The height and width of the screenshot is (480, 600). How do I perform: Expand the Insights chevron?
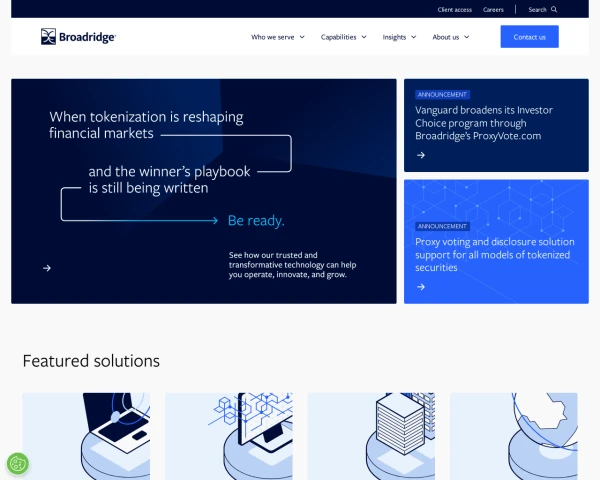(x=414, y=37)
